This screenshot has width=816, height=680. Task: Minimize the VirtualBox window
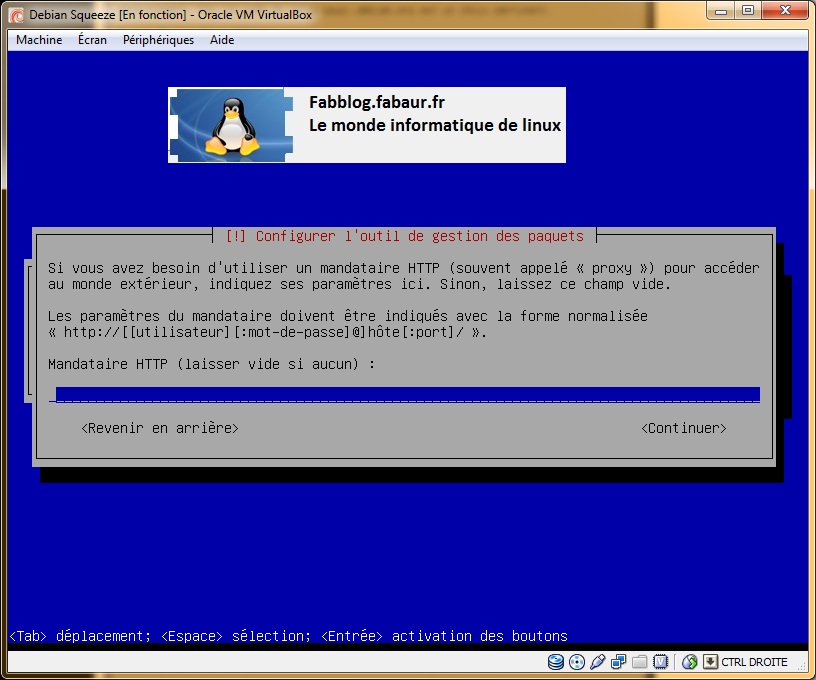point(721,11)
